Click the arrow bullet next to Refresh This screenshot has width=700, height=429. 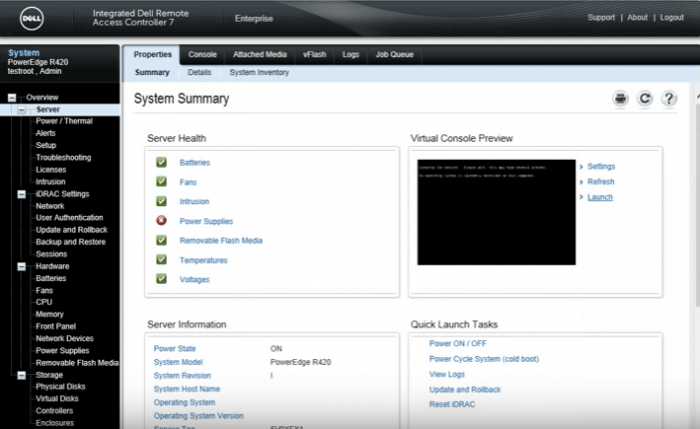click(581, 182)
